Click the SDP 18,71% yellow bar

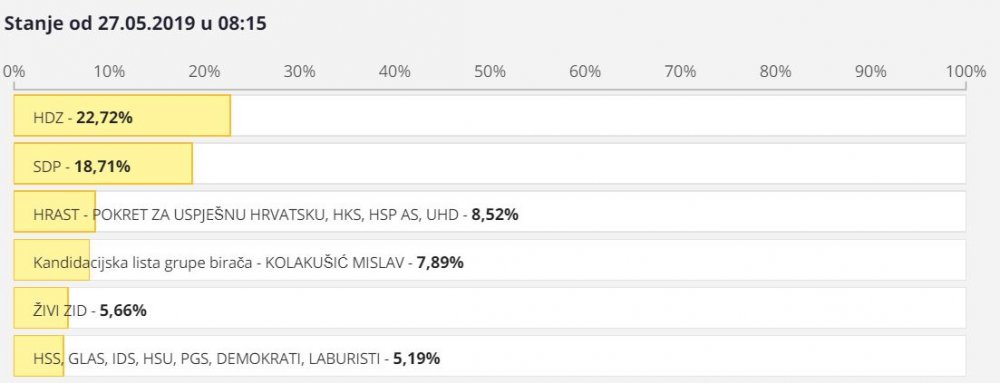(103, 164)
